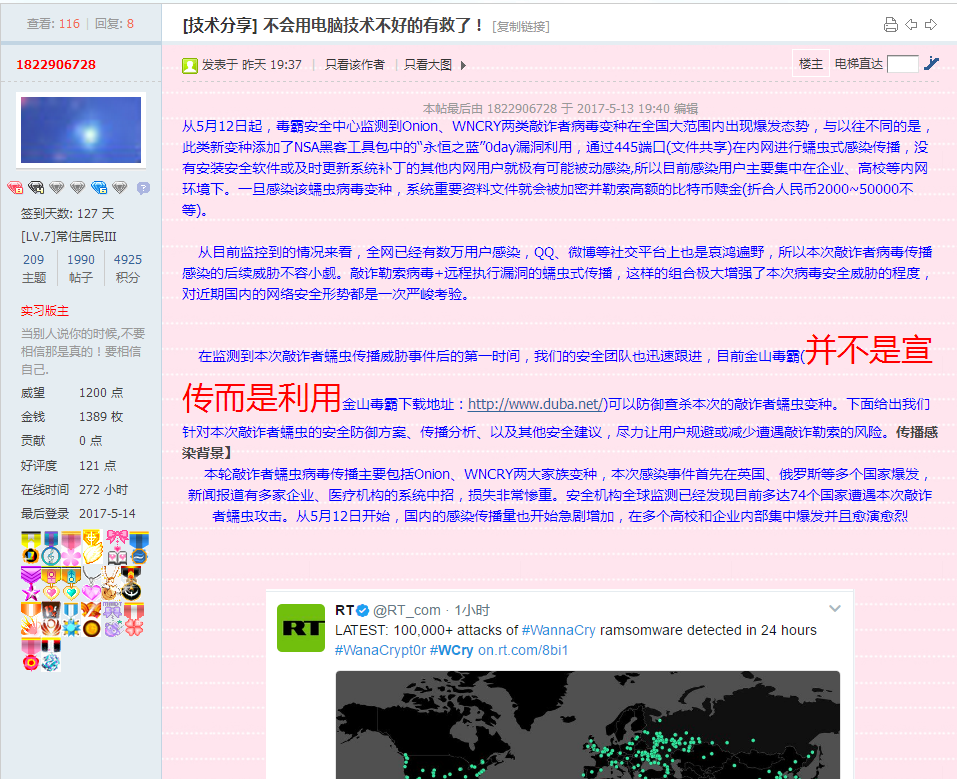Click the print post icon
The height and width of the screenshot is (779, 957).
[891, 25]
